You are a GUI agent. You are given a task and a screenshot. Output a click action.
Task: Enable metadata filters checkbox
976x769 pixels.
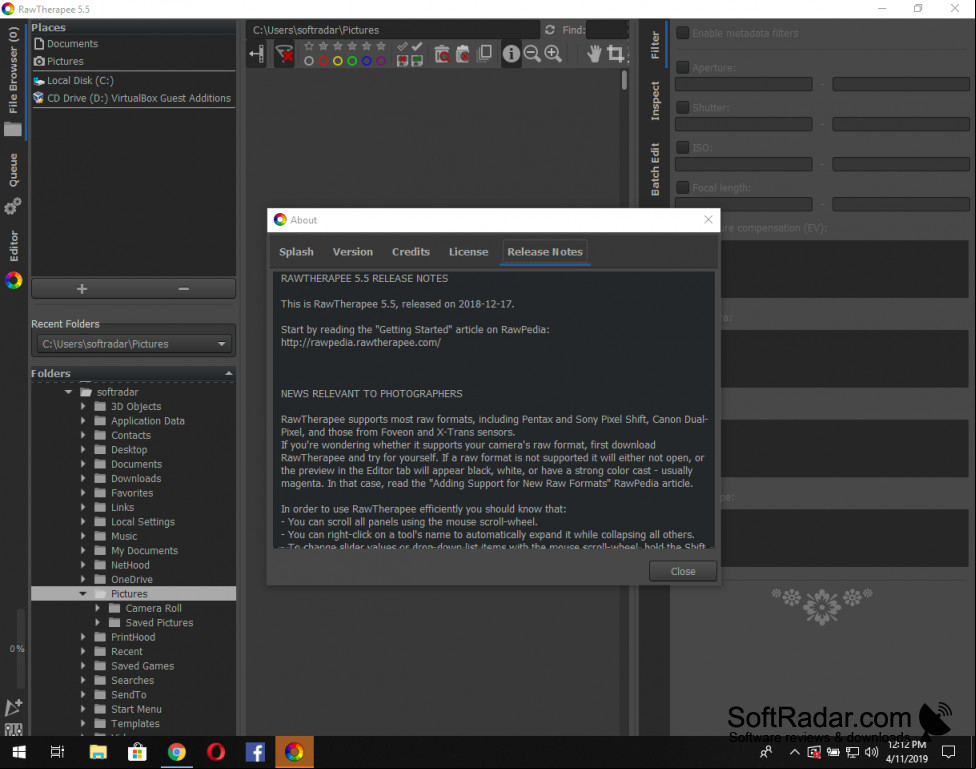tap(683, 33)
